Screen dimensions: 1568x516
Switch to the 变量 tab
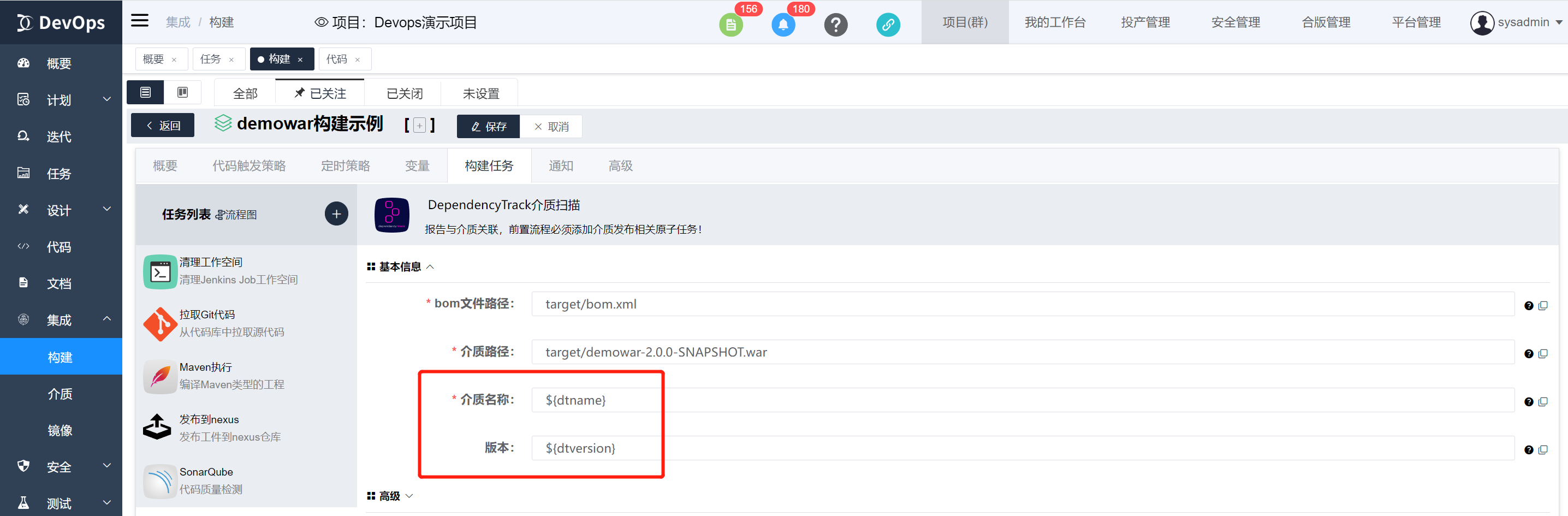(x=418, y=165)
